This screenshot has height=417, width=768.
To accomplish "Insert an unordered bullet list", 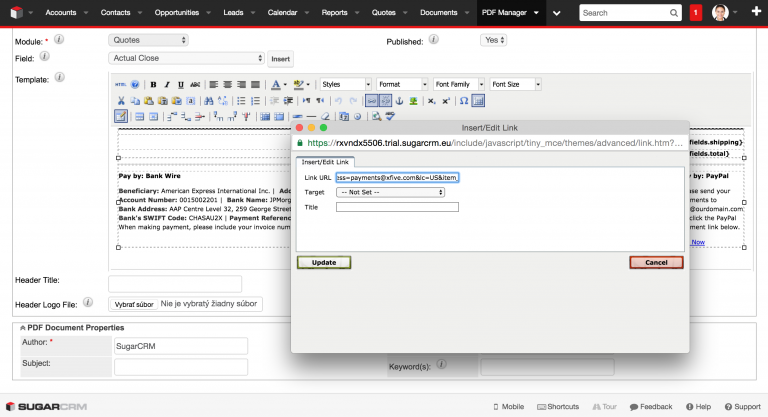I will (241, 101).
